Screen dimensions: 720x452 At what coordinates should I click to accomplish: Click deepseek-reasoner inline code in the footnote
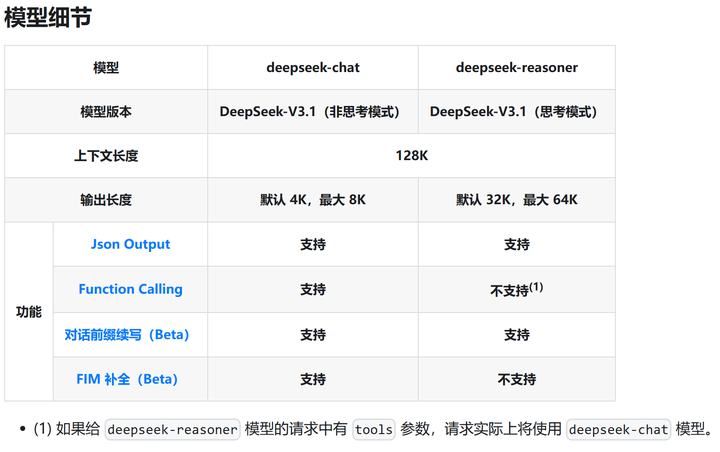(x=172, y=430)
